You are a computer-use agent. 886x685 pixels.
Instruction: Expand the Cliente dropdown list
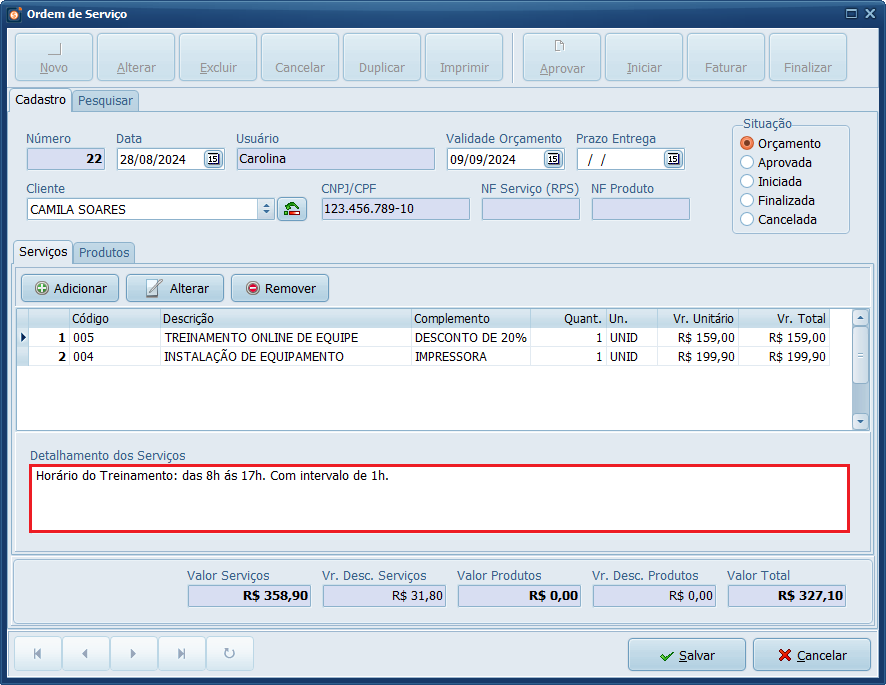click(x=266, y=209)
